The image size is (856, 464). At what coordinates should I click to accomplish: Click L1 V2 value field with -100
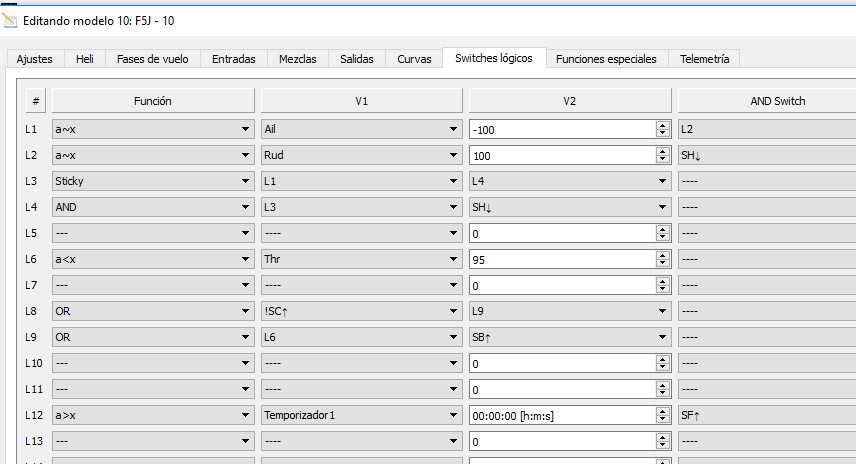(x=560, y=129)
